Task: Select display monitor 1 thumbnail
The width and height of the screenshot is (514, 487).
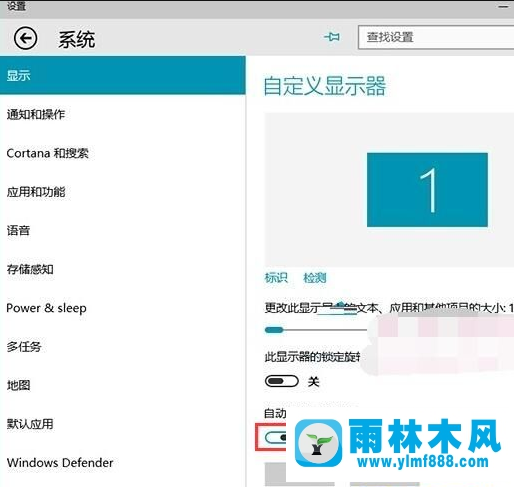Action: (427, 190)
